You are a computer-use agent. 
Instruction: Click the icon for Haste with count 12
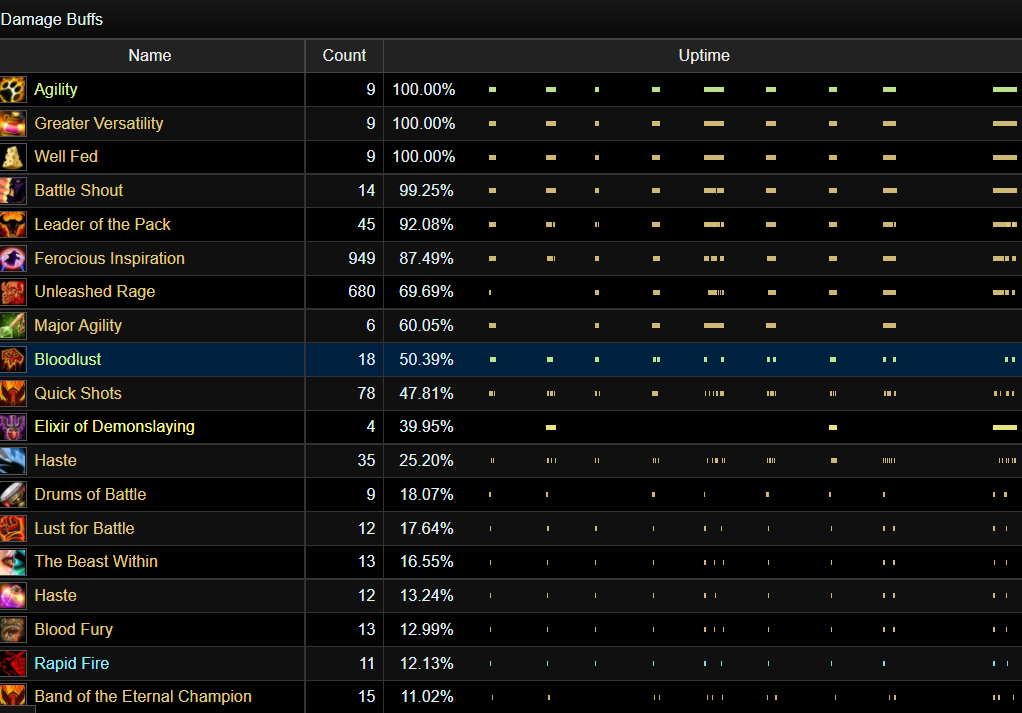[13, 596]
